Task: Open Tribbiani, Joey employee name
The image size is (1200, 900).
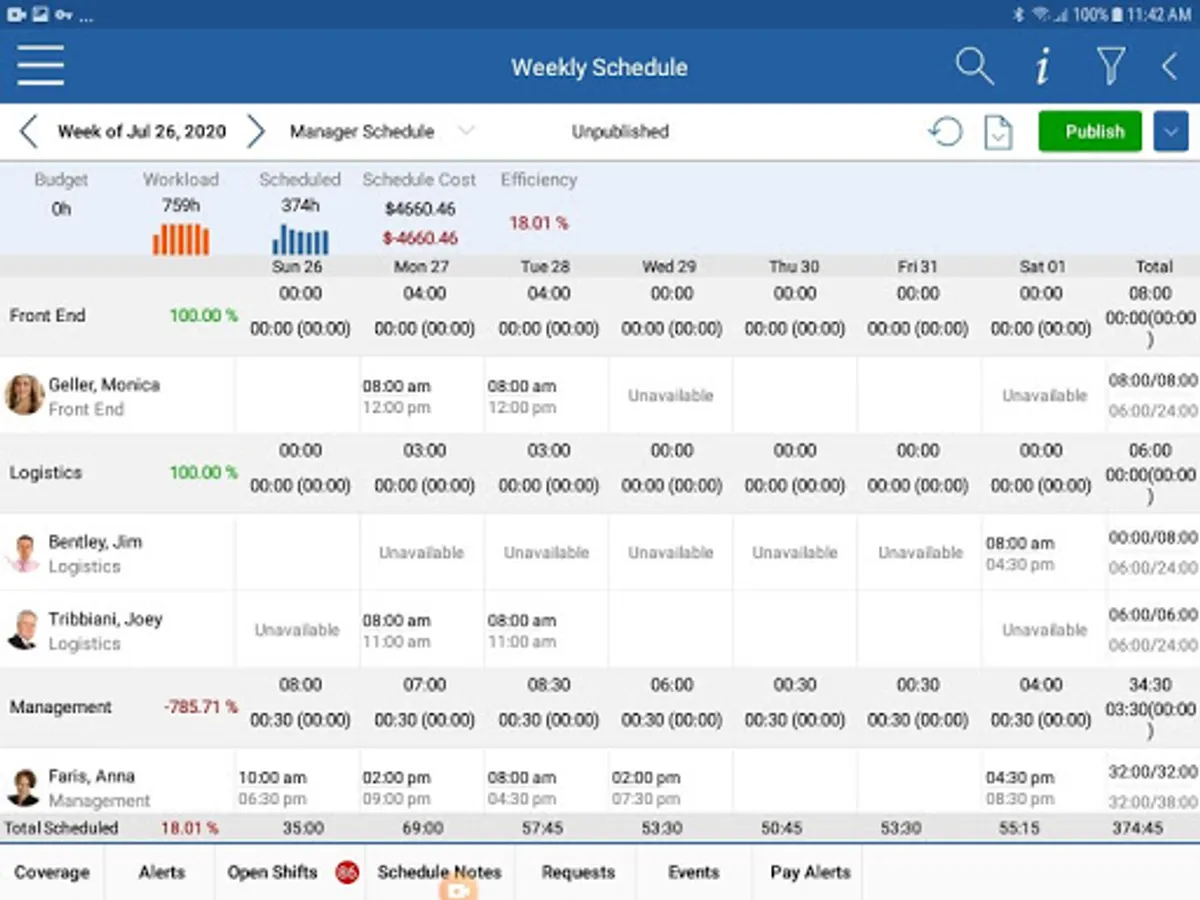Action: (x=105, y=619)
